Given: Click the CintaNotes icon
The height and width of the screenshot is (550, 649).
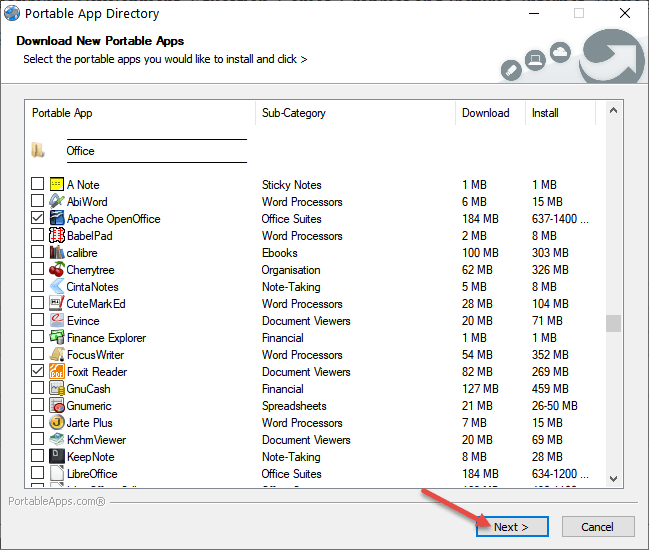Looking at the screenshot, I should tap(57, 286).
